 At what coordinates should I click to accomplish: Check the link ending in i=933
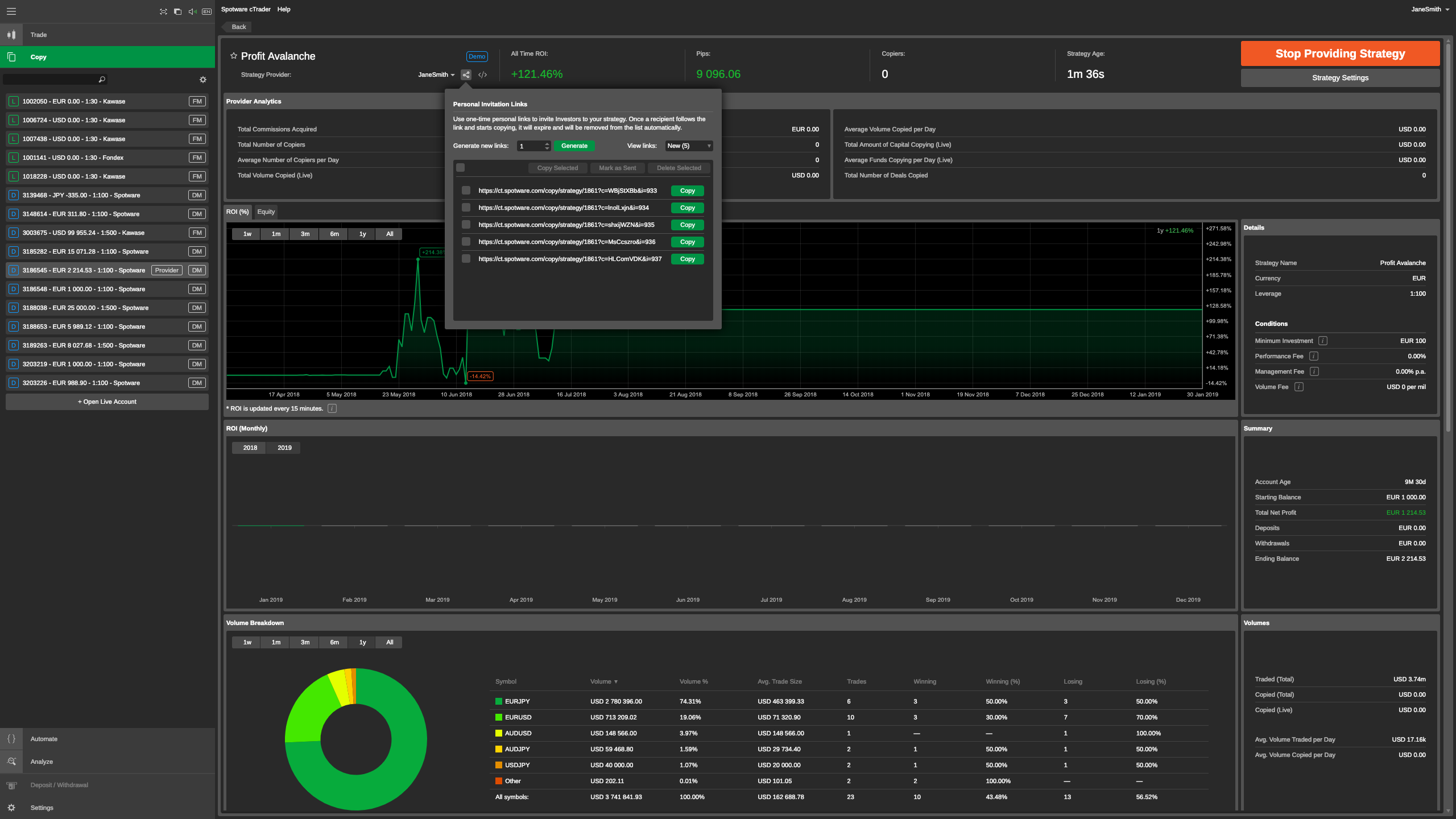(466, 191)
